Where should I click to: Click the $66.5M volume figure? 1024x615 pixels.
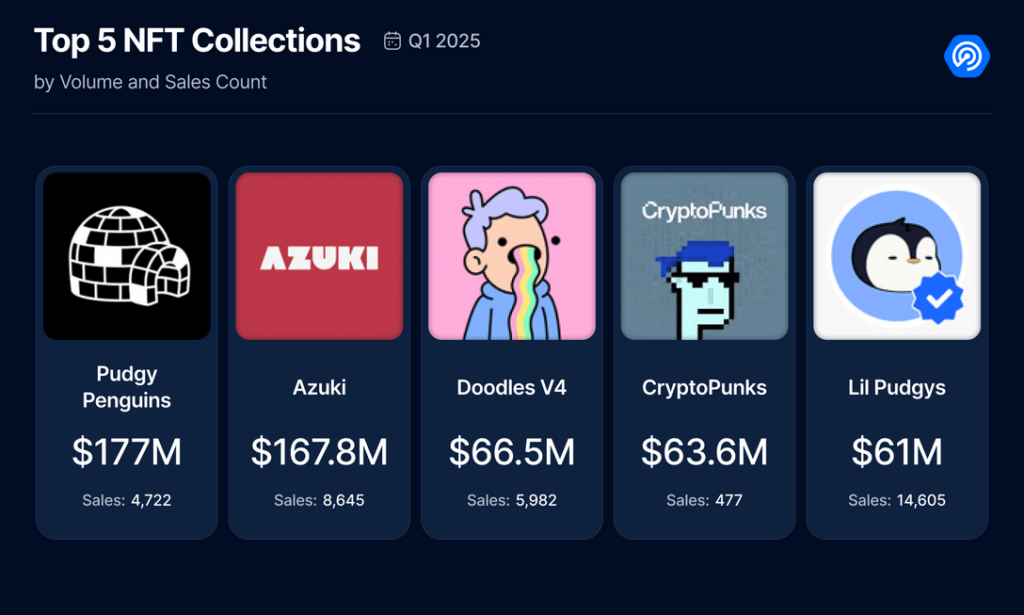coord(512,452)
